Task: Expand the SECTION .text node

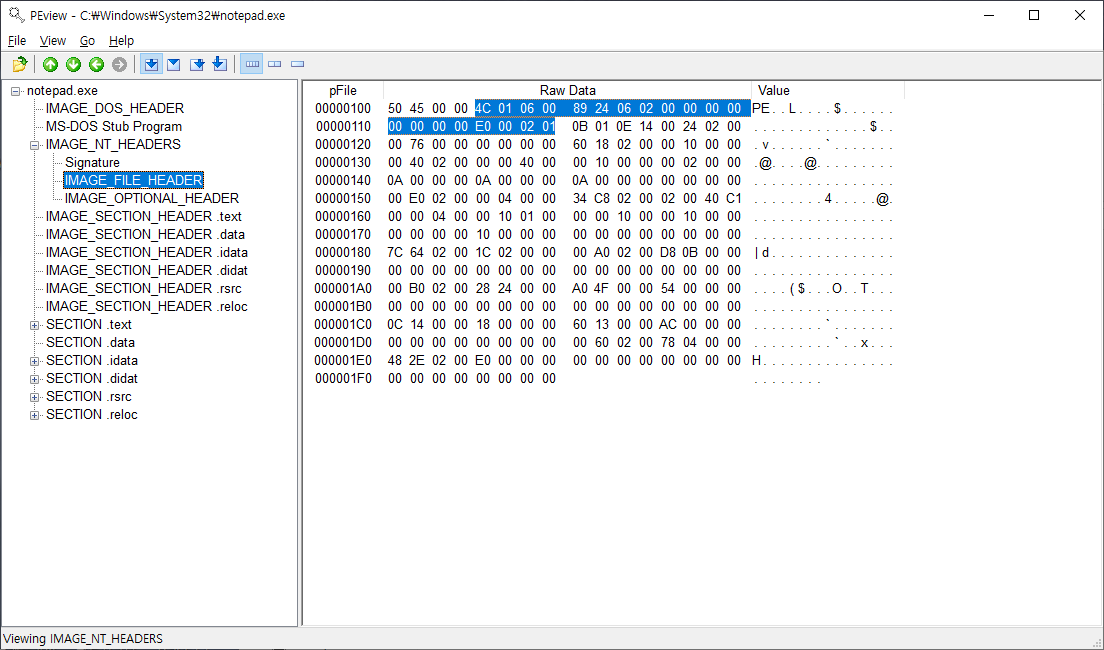Action: [x=34, y=325]
